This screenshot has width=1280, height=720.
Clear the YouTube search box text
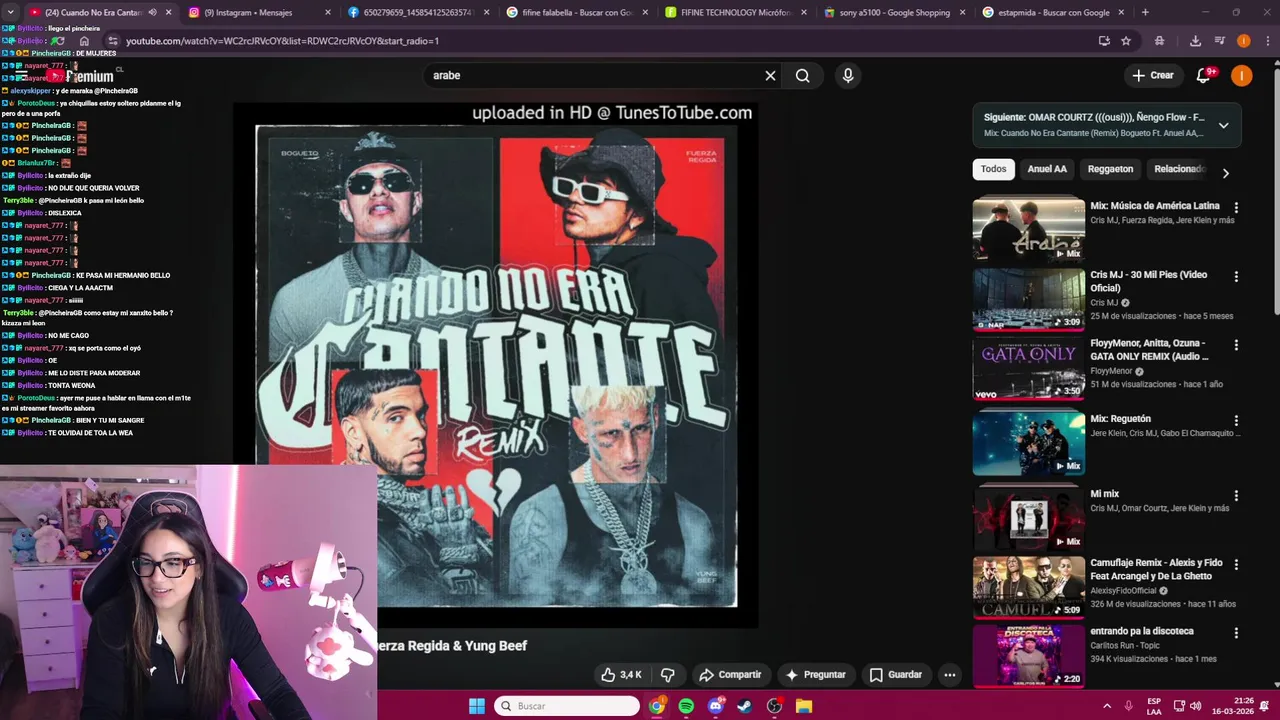tap(770, 76)
